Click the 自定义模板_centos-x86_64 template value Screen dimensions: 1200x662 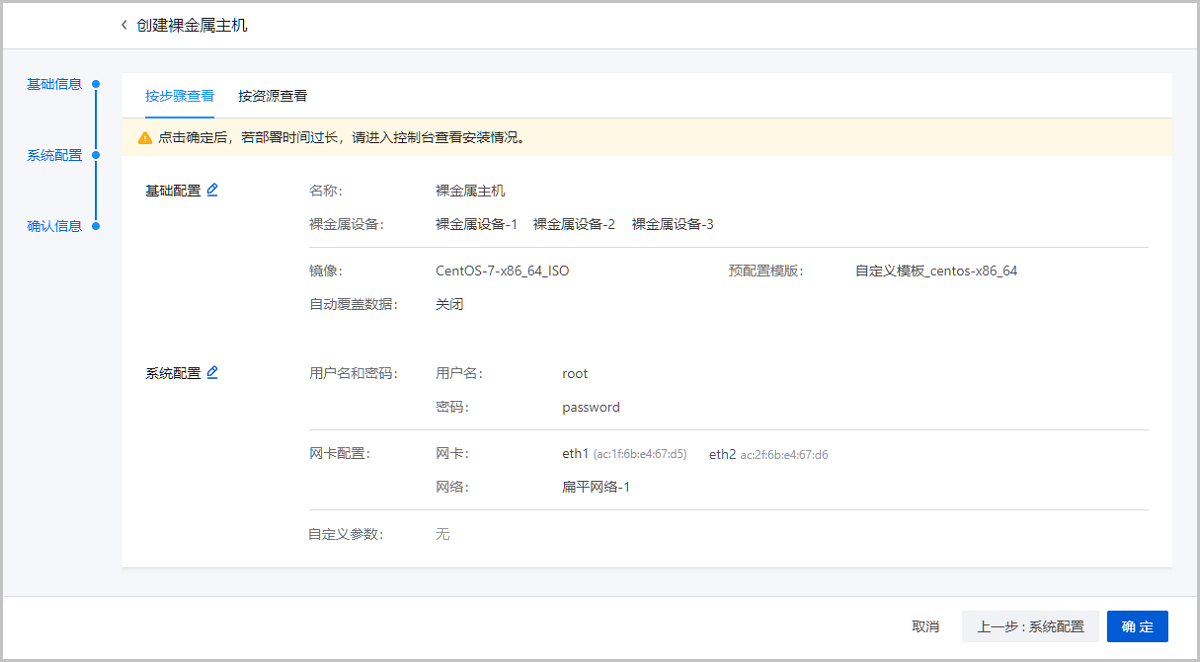click(936, 271)
